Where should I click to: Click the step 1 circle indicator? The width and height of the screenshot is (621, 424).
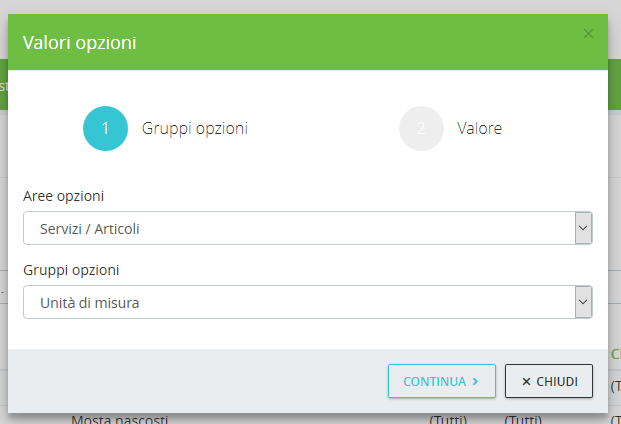105,128
